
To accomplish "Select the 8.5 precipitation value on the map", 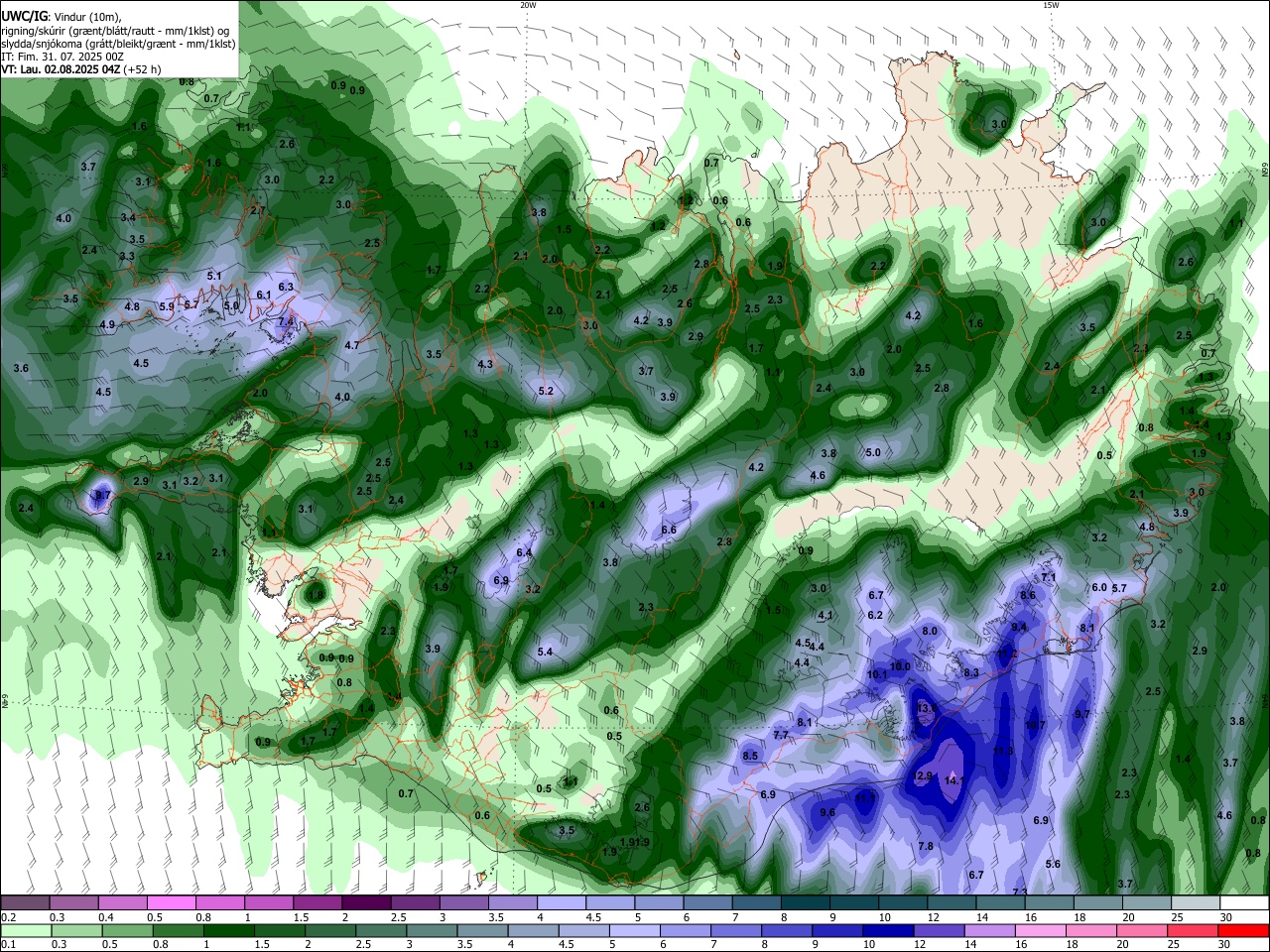I will coord(750,757).
